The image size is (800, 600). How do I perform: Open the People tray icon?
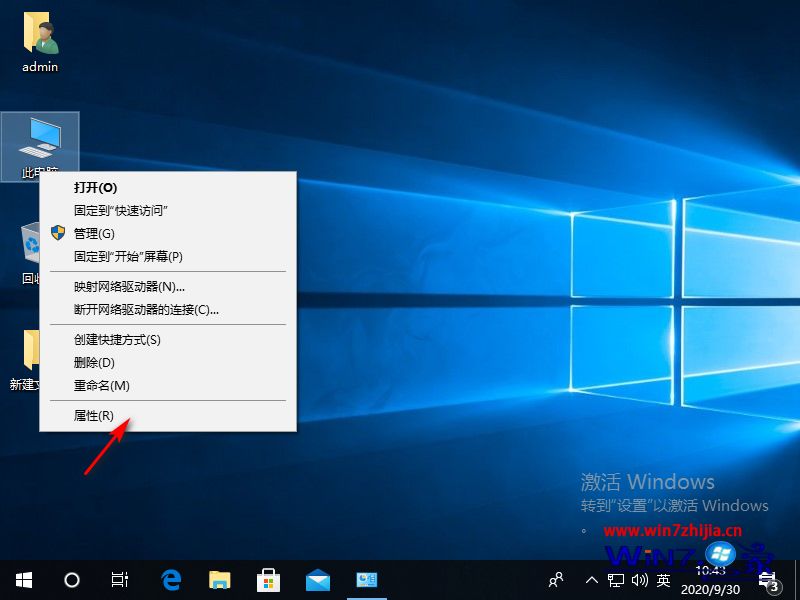556,580
